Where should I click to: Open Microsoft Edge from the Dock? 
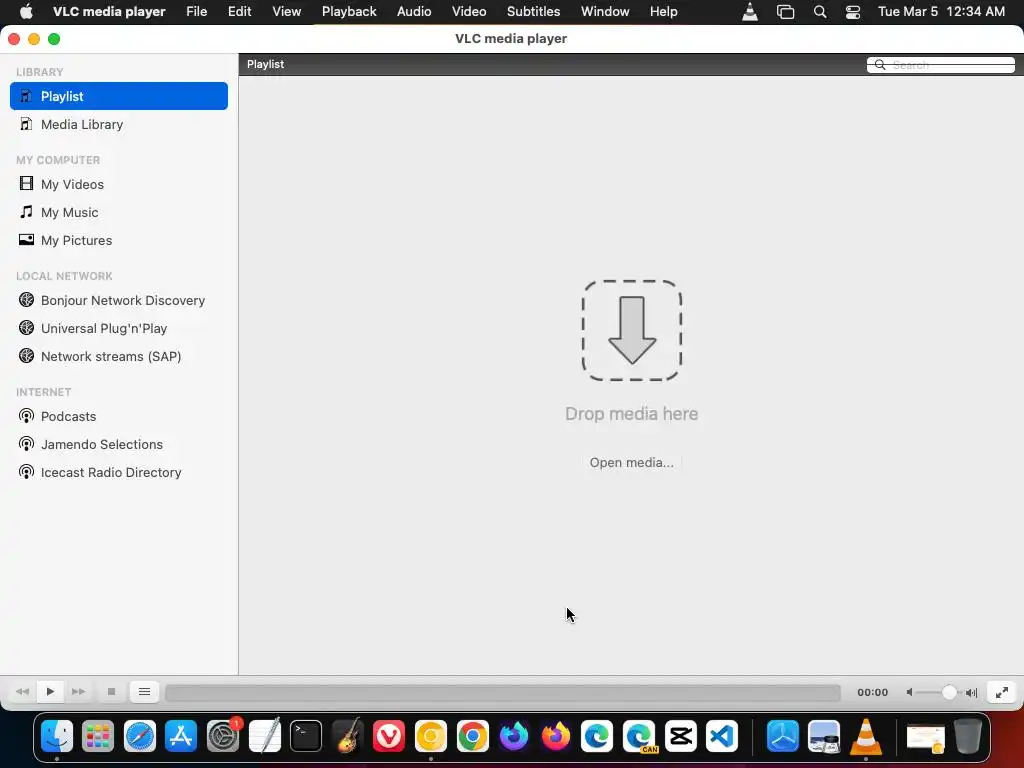(597, 736)
